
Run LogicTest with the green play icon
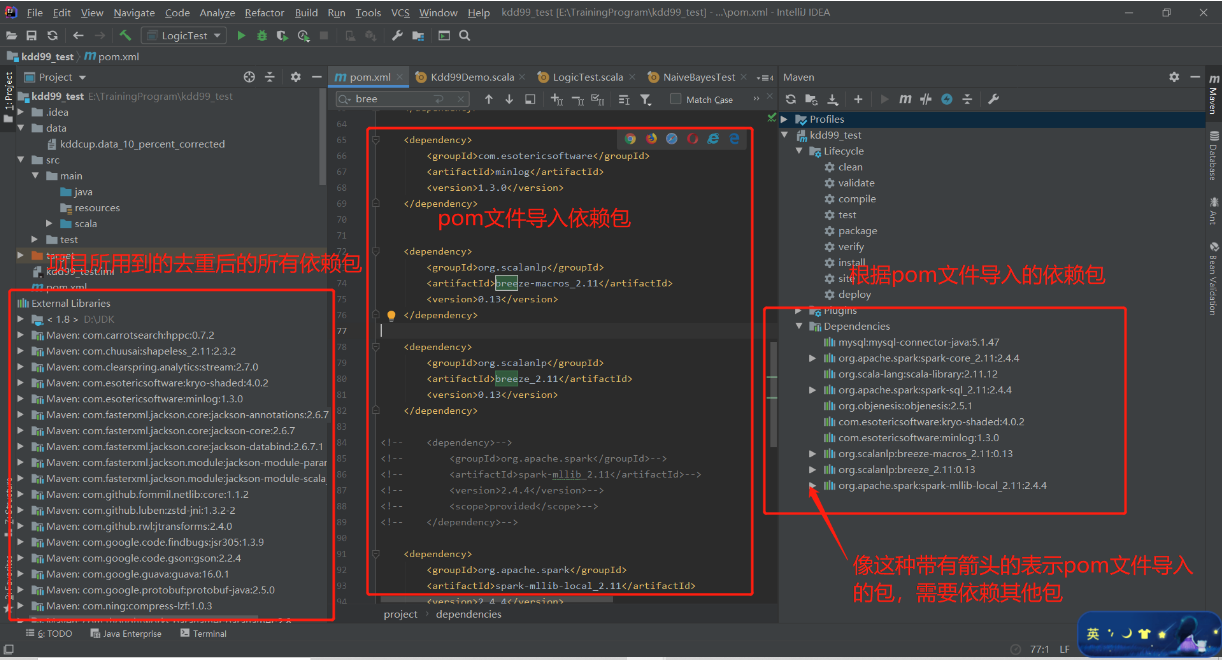241,35
